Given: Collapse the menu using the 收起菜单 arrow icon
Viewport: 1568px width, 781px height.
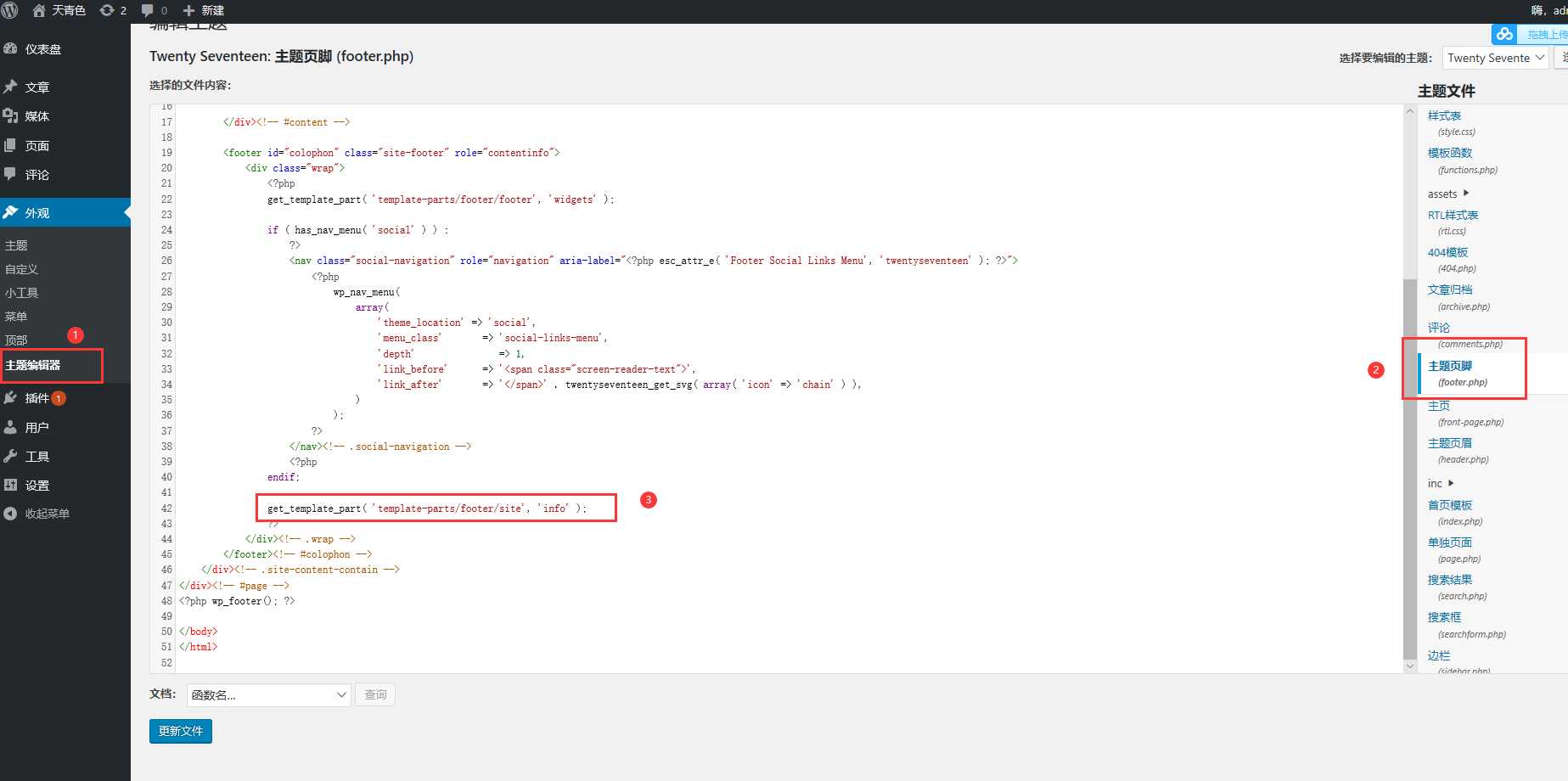Looking at the screenshot, I should pyautogui.click(x=10, y=514).
